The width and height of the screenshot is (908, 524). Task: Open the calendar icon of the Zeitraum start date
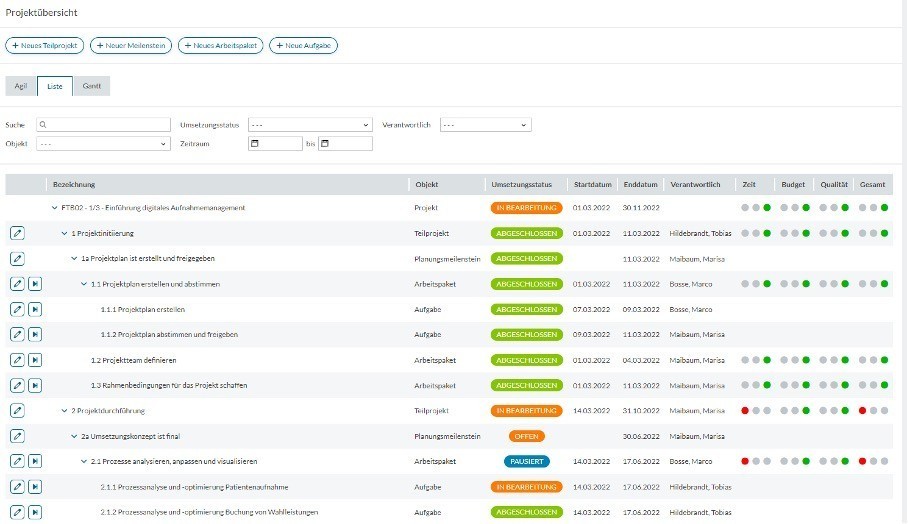pyautogui.click(x=254, y=144)
